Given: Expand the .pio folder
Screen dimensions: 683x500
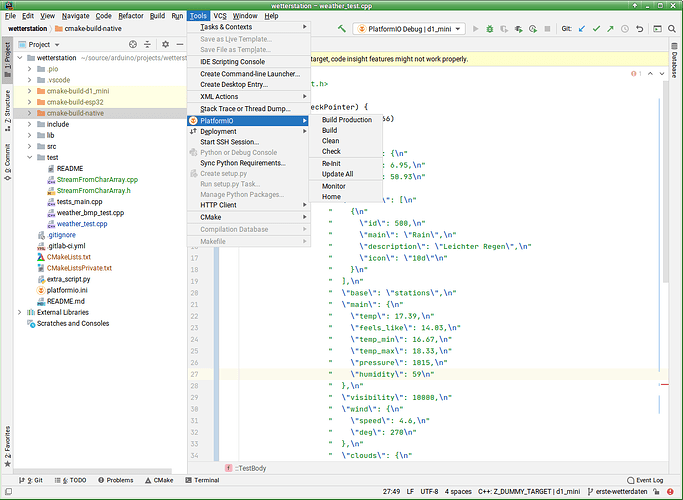Looking at the screenshot, I should 29,69.
